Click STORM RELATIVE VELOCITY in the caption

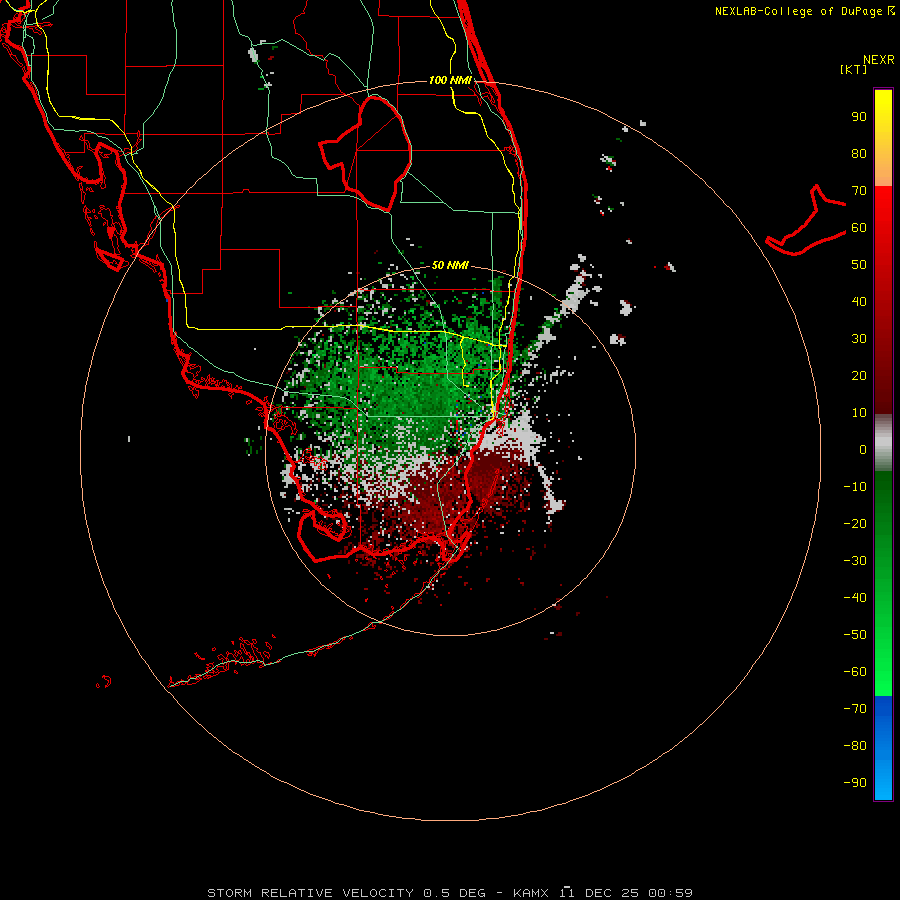click(310, 893)
